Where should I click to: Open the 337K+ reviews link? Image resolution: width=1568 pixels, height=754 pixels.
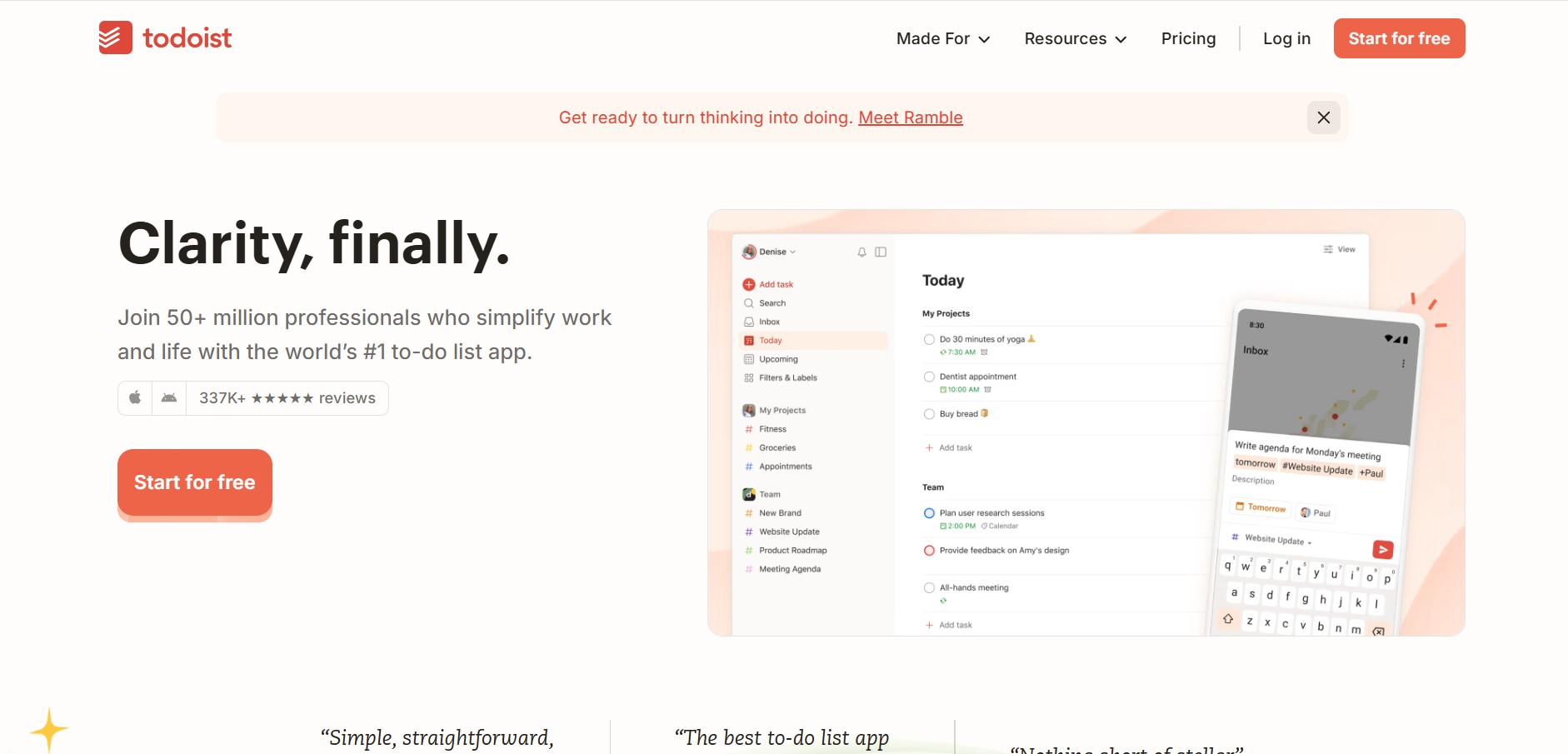click(x=287, y=398)
